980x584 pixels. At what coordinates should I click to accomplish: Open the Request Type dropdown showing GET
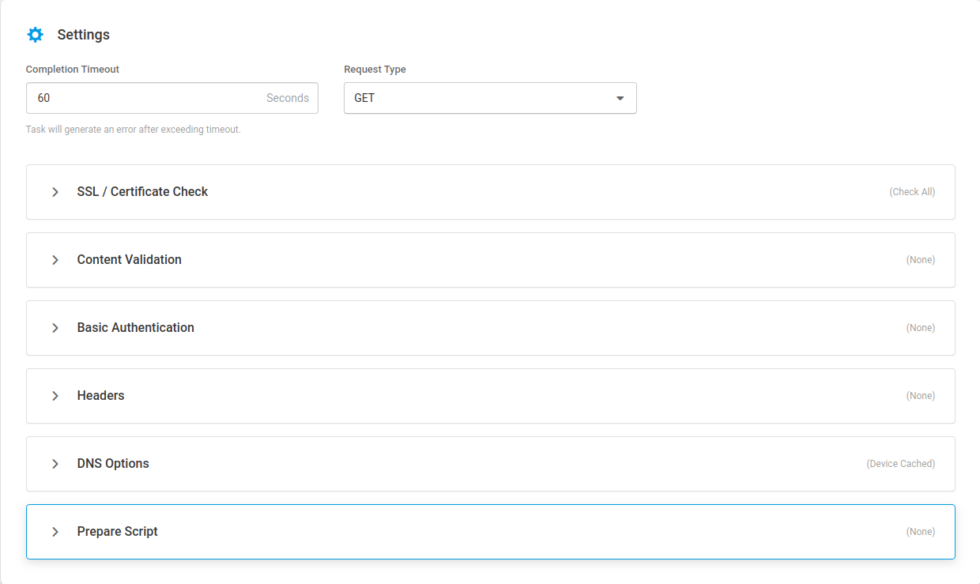490,97
